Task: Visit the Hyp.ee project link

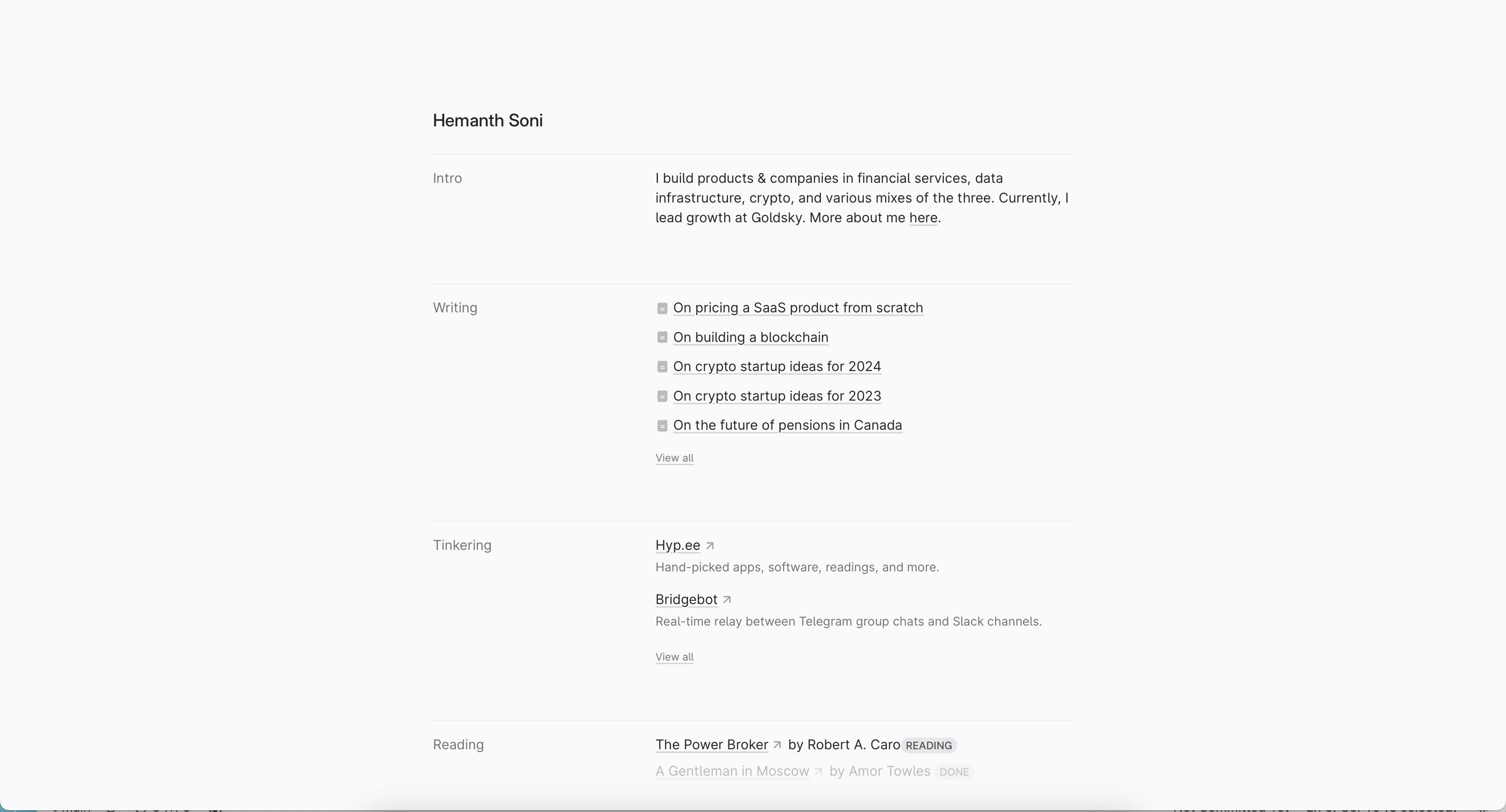Action: click(x=678, y=545)
